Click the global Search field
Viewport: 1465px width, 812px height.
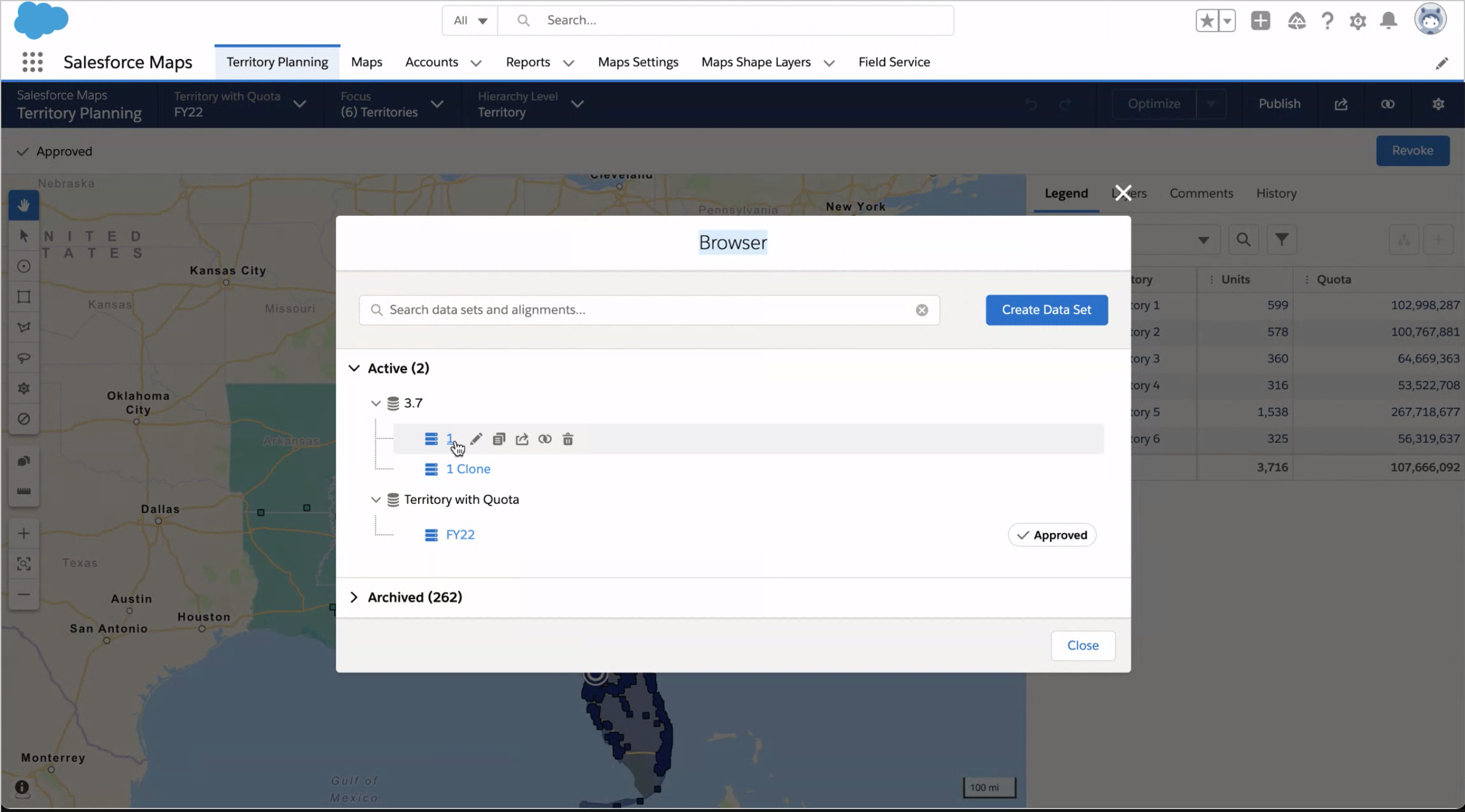point(725,20)
